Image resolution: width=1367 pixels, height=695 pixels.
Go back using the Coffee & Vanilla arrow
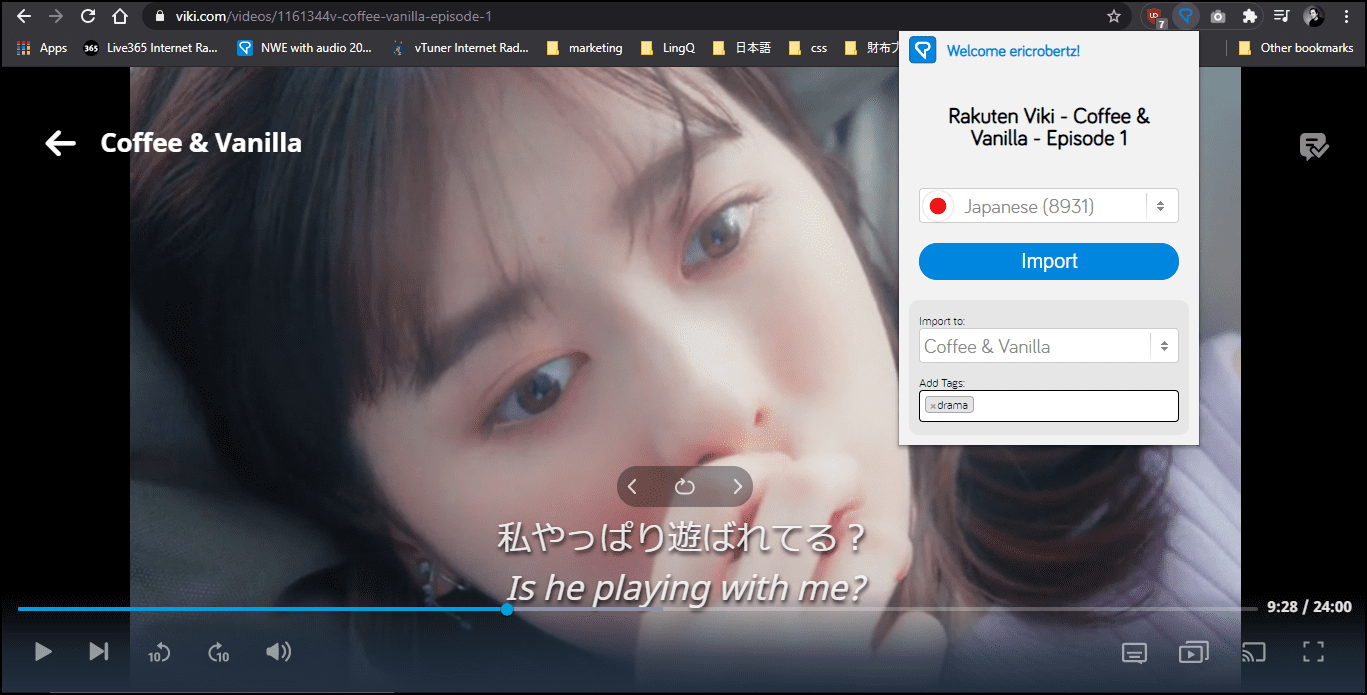(61, 143)
